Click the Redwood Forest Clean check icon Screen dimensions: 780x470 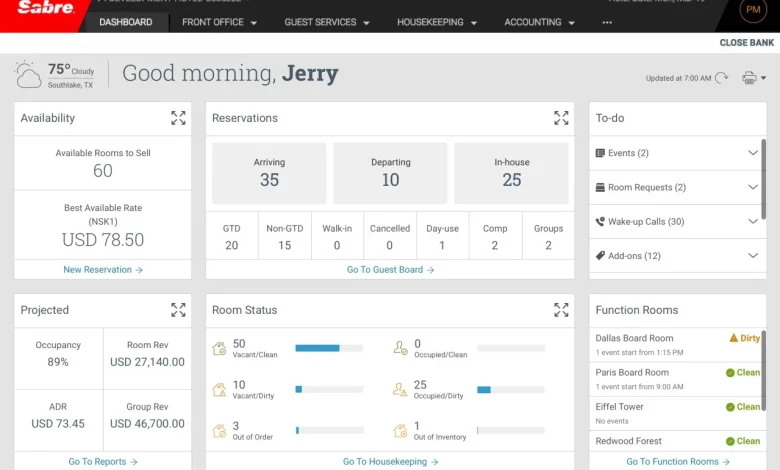point(730,441)
